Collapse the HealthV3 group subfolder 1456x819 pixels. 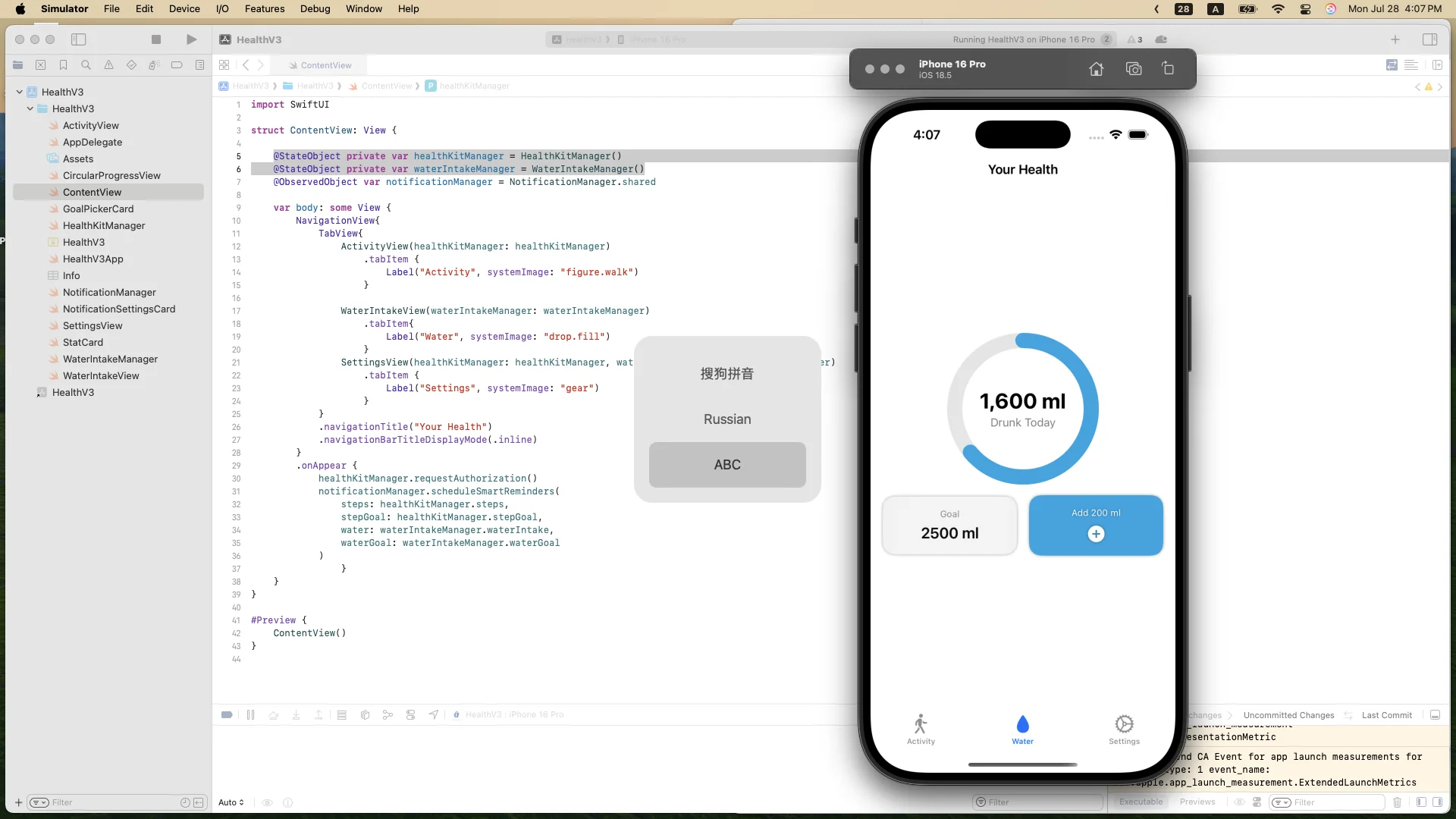point(30,108)
